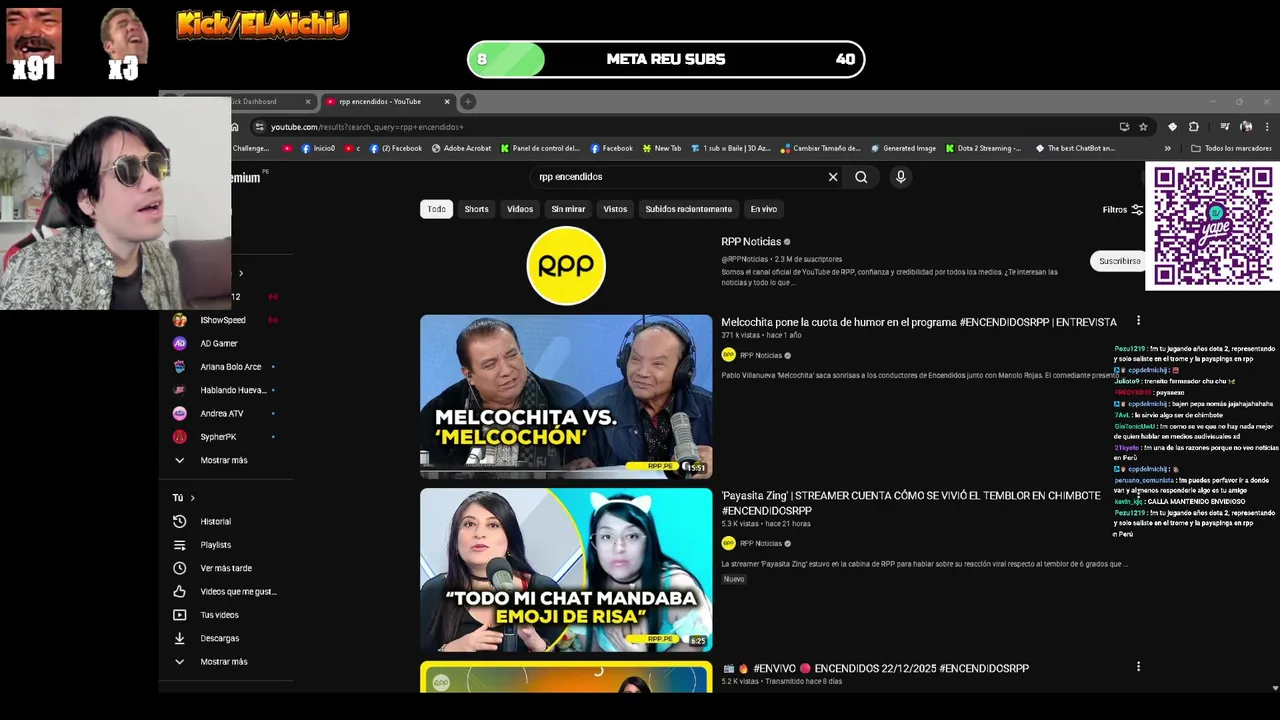
Task: Select the Todo filter chip
Action: click(x=437, y=209)
